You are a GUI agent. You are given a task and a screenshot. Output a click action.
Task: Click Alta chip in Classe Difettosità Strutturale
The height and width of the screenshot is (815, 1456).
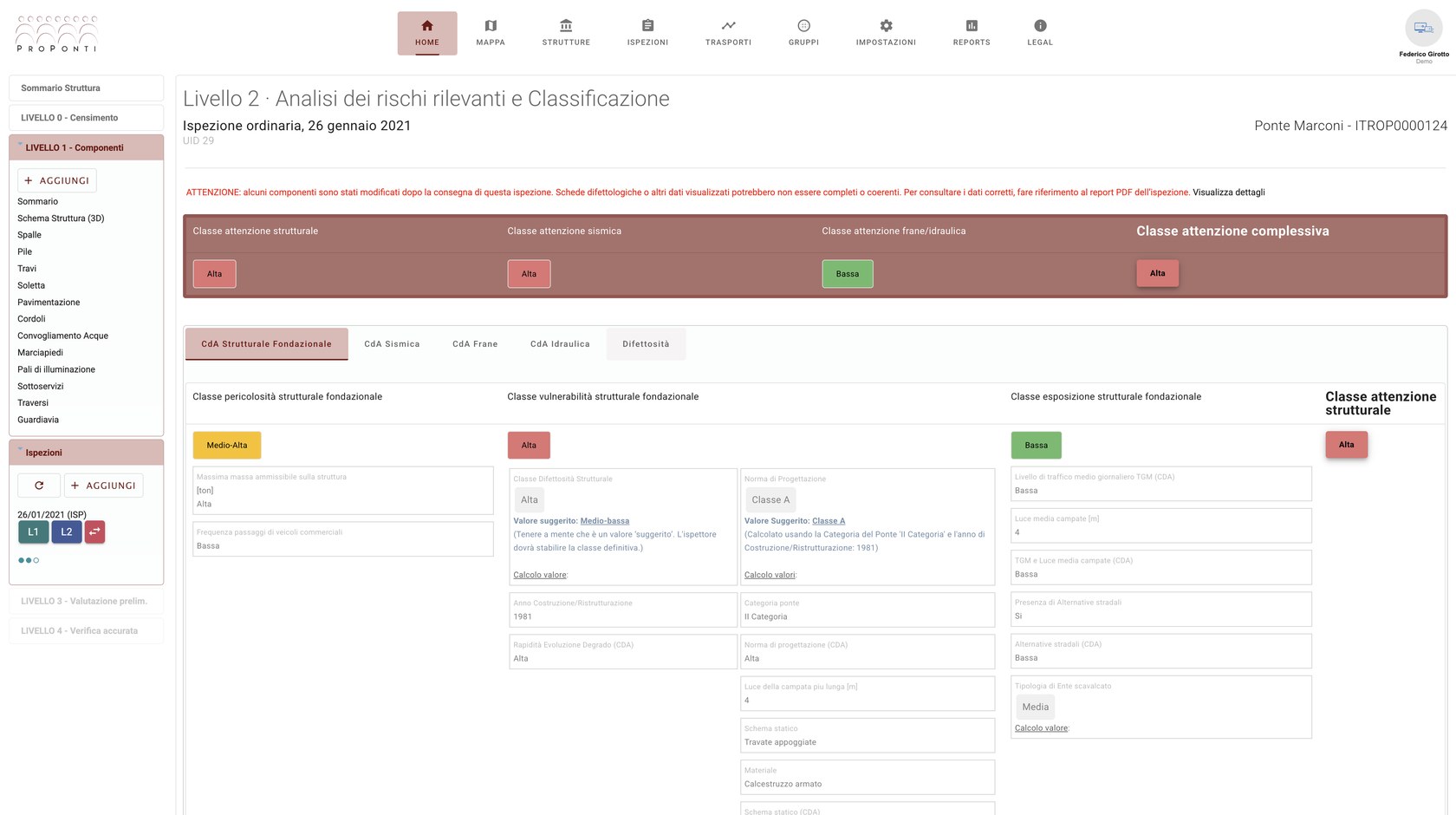pyautogui.click(x=530, y=500)
